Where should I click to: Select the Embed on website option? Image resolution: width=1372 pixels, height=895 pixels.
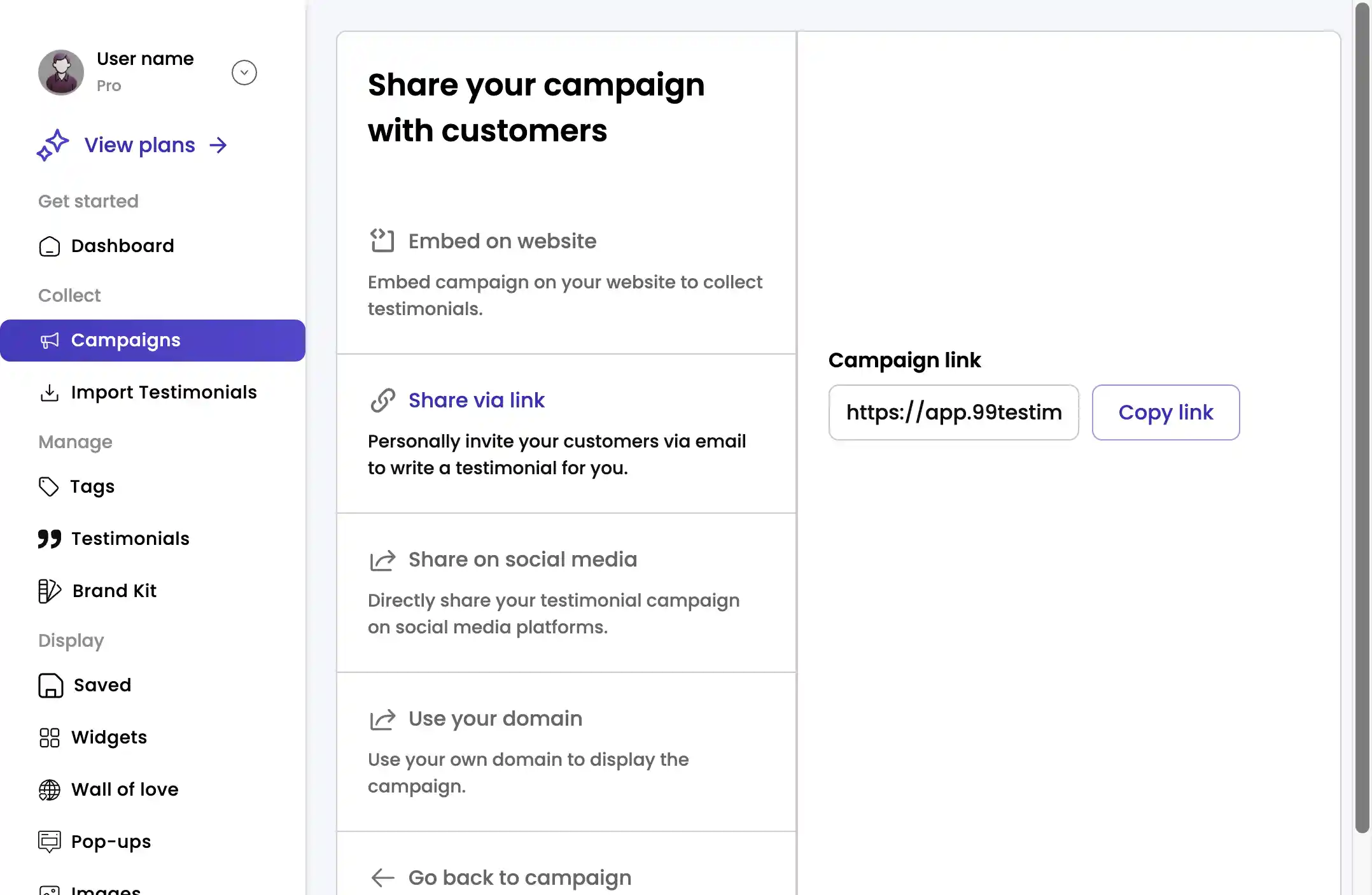502,241
